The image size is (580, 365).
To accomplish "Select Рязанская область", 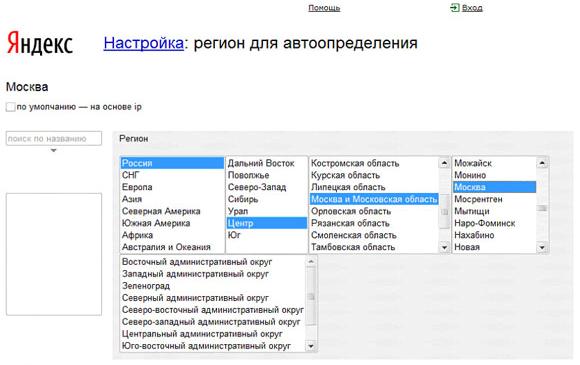I will [374, 223].
